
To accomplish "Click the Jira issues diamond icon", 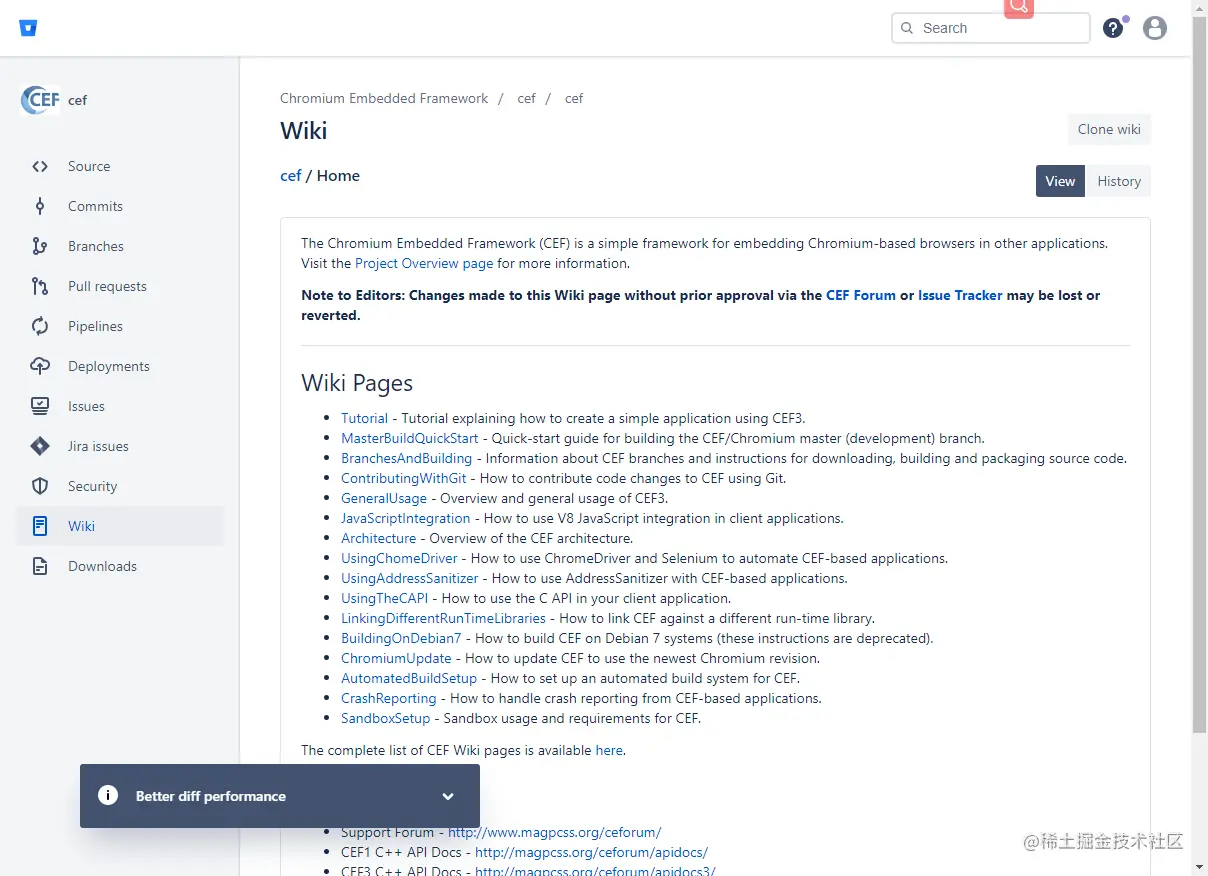I will (x=40, y=447).
